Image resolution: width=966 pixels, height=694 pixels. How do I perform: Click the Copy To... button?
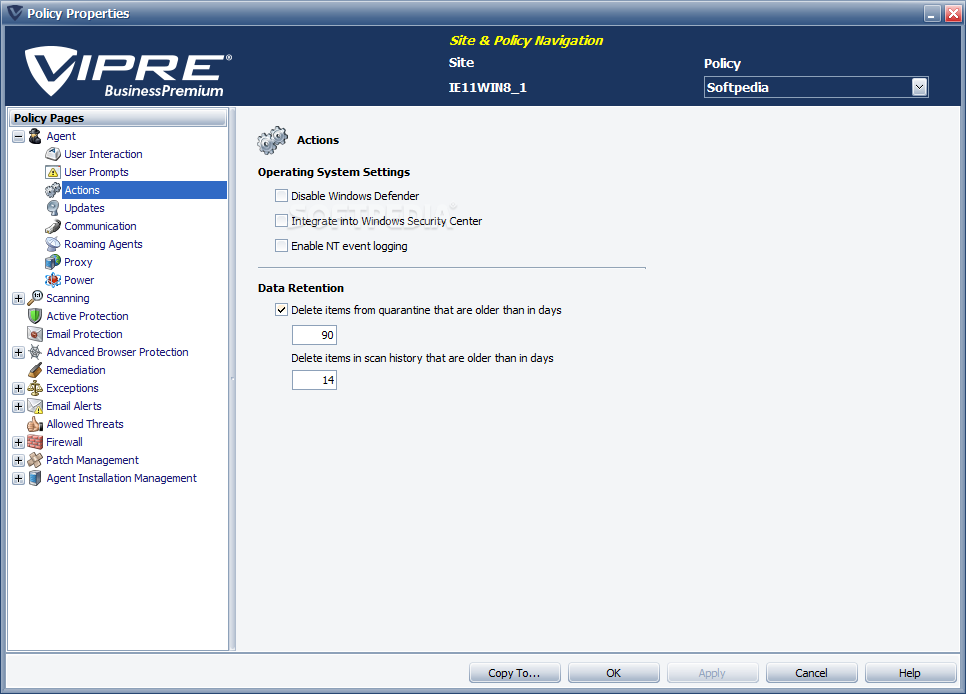point(514,673)
